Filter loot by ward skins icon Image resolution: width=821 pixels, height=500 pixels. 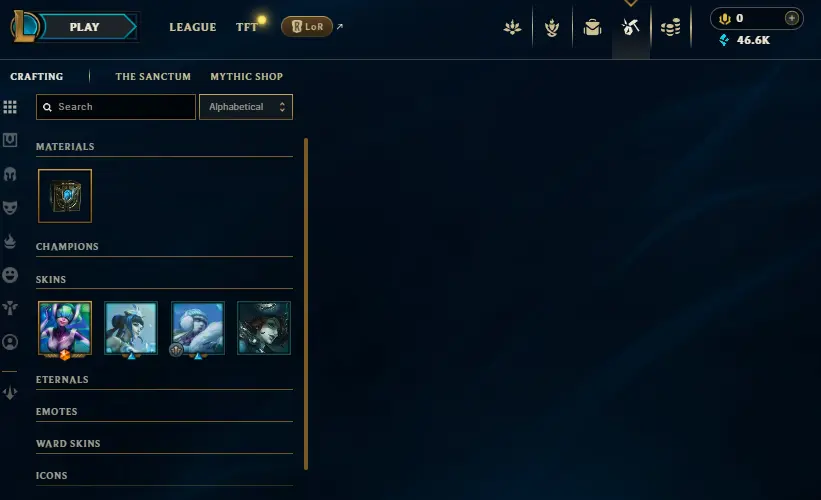click(x=10, y=308)
